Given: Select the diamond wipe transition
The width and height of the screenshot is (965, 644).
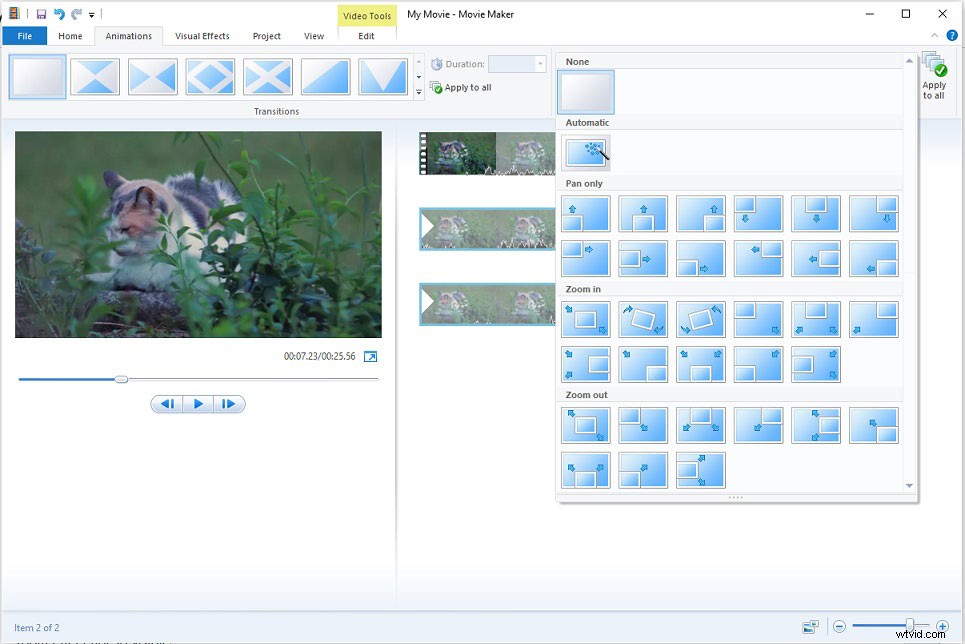Looking at the screenshot, I should click(x=211, y=77).
